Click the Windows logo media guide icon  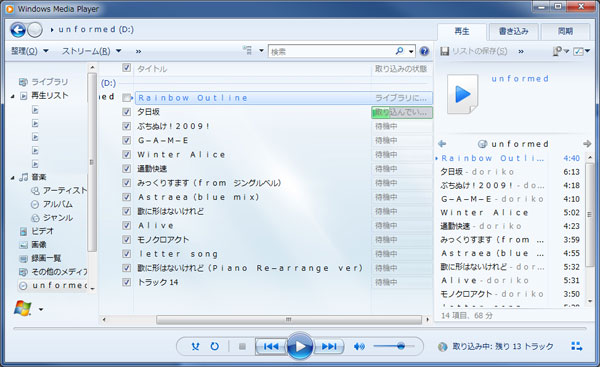(x=23, y=308)
